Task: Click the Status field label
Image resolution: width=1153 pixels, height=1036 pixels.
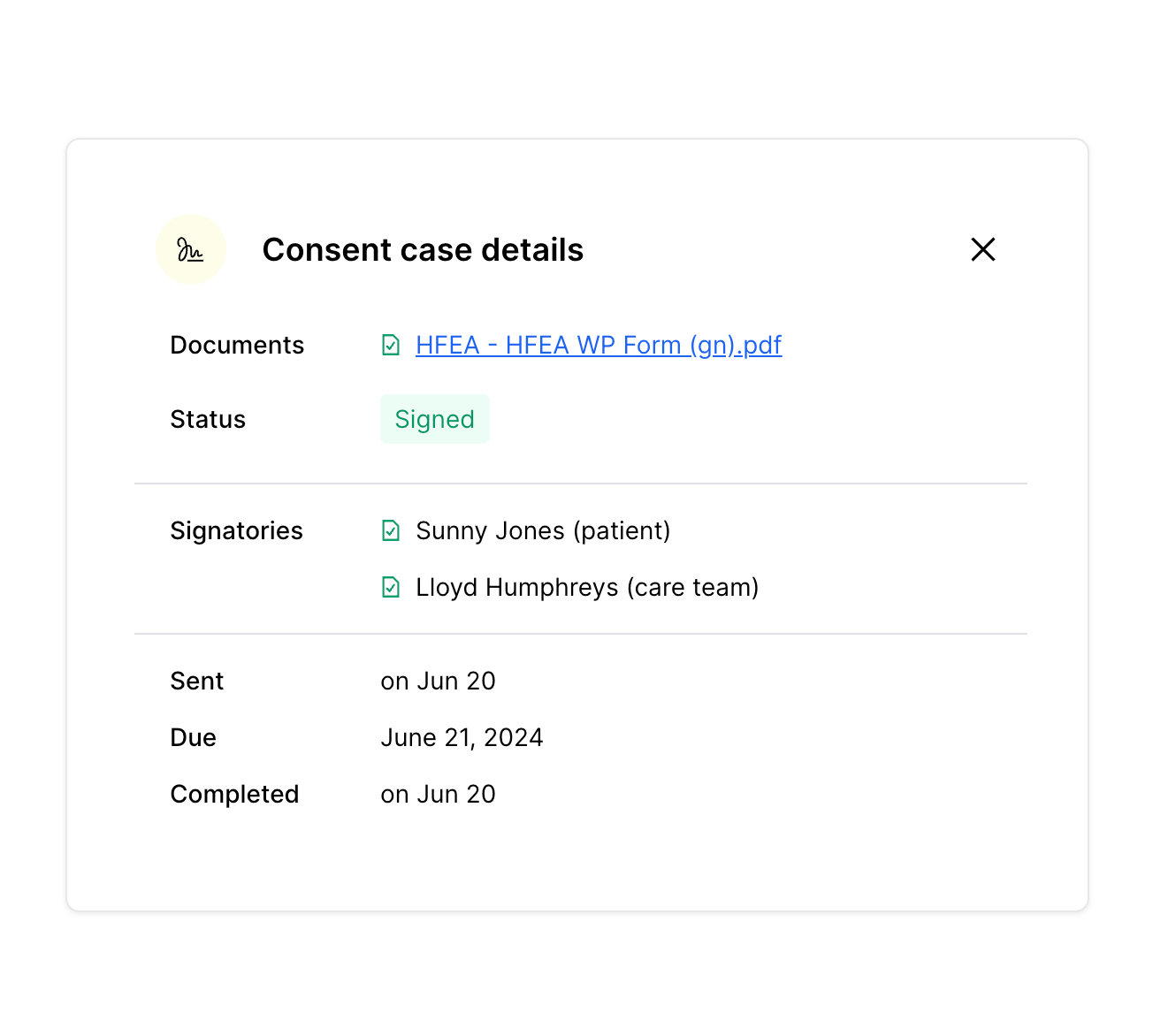Action: pyautogui.click(x=208, y=419)
